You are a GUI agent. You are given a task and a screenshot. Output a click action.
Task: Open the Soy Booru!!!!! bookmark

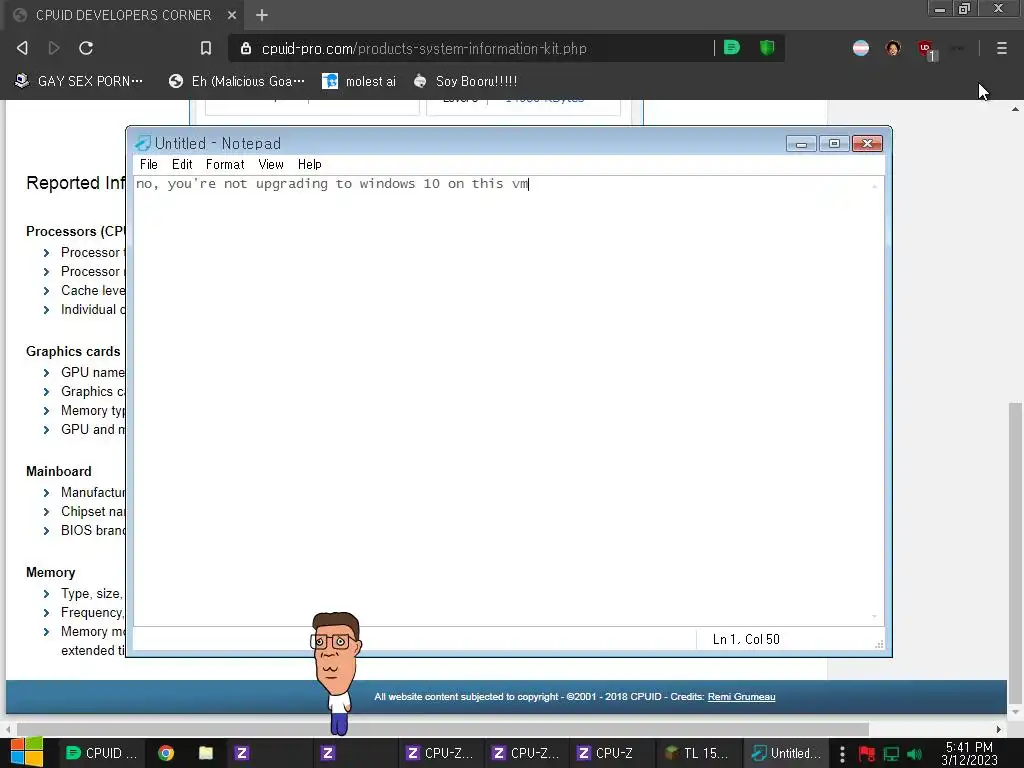466,81
